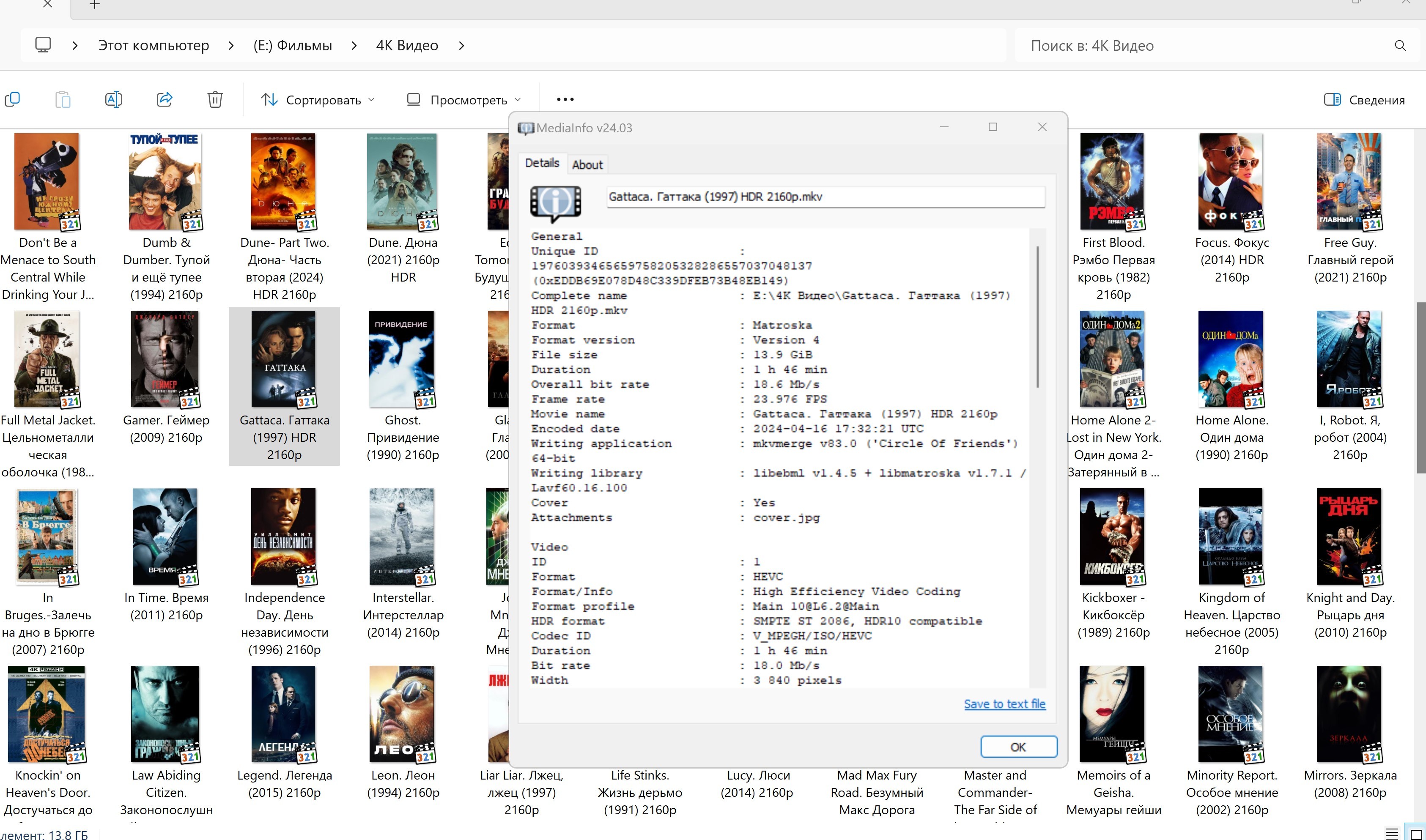Expand chevron after Этот компьютер
The height and width of the screenshot is (840, 1426).
[231, 45]
